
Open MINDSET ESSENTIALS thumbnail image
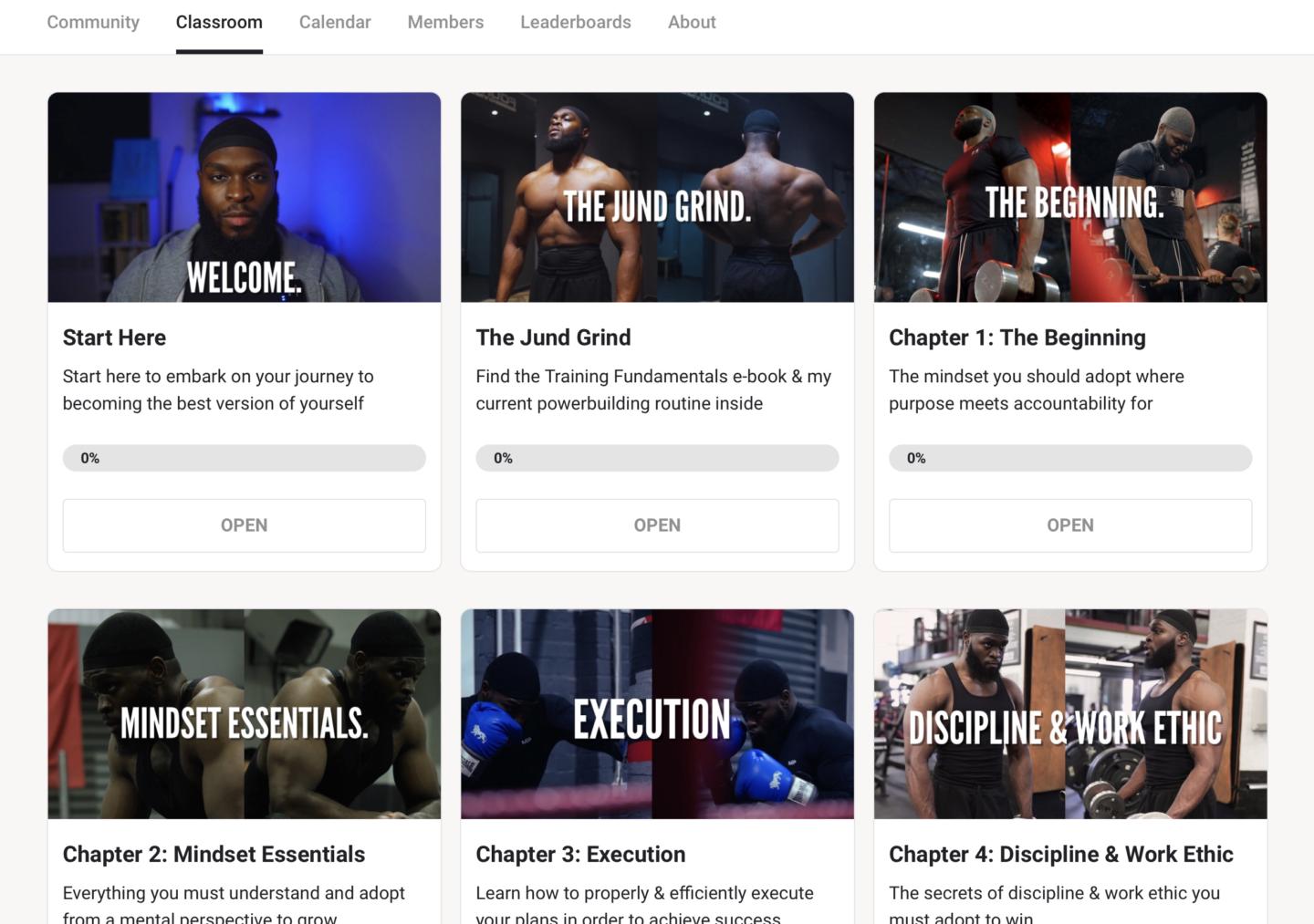coord(244,714)
